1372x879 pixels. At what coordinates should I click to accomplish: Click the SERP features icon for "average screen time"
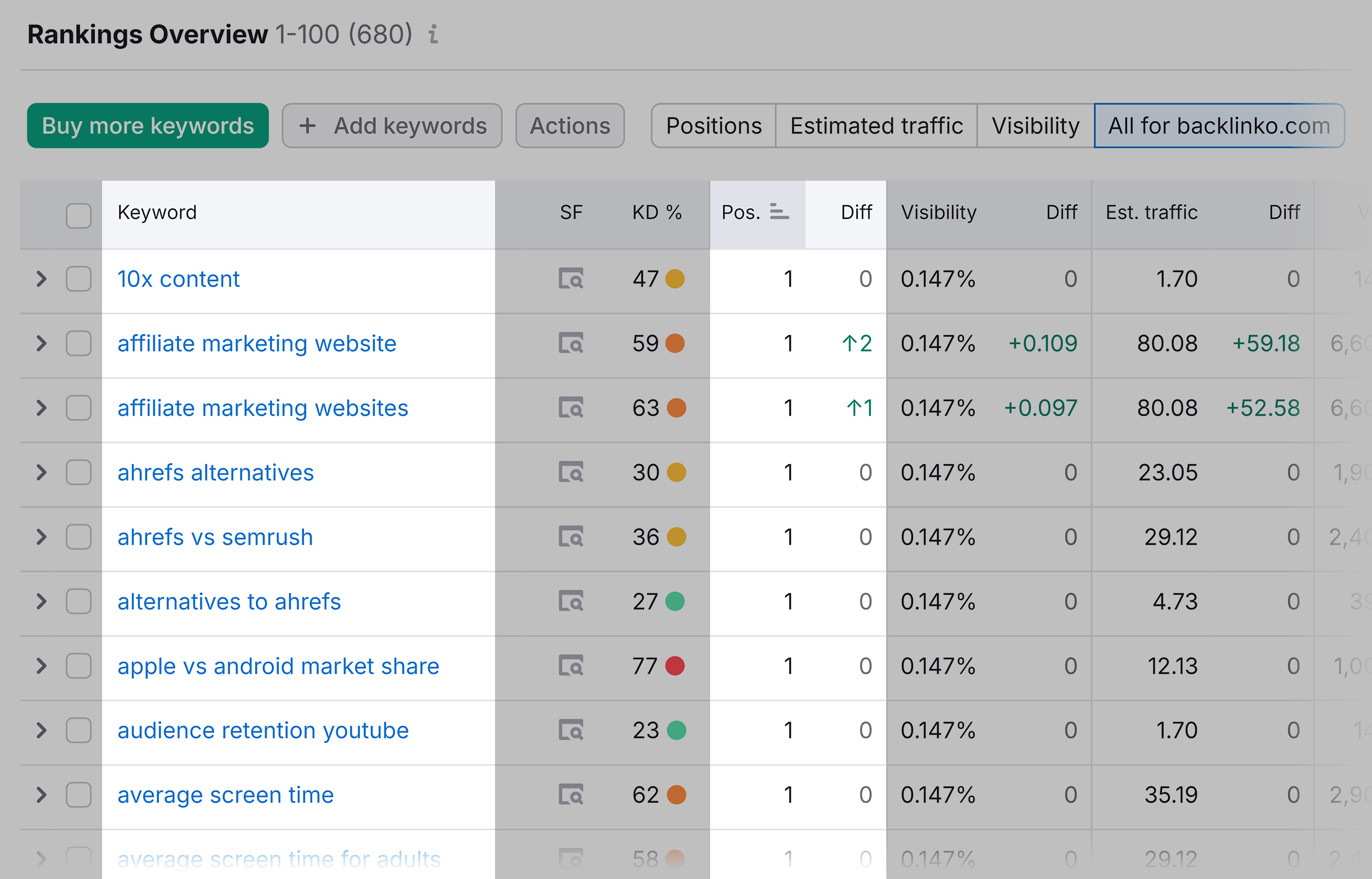click(572, 794)
